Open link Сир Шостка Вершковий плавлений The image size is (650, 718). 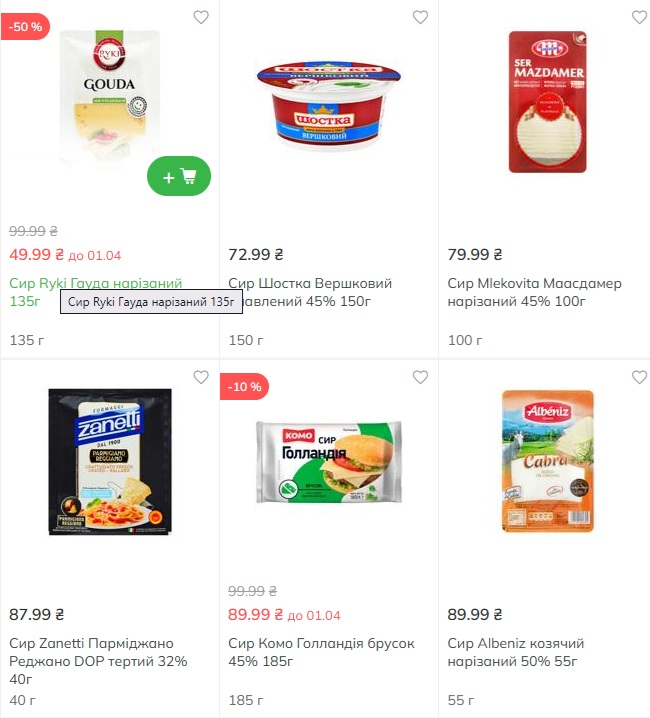tap(310, 292)
